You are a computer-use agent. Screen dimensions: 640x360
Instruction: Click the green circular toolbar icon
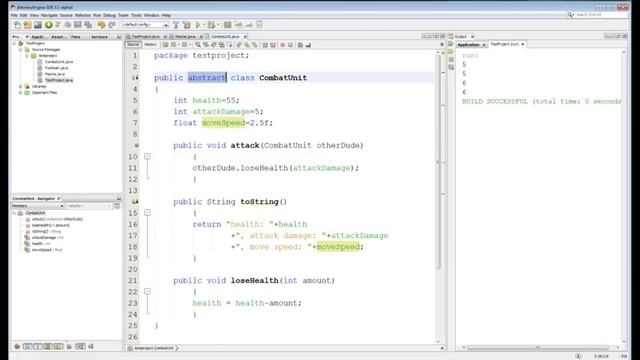pyautogui.click(x=49, y=25)
